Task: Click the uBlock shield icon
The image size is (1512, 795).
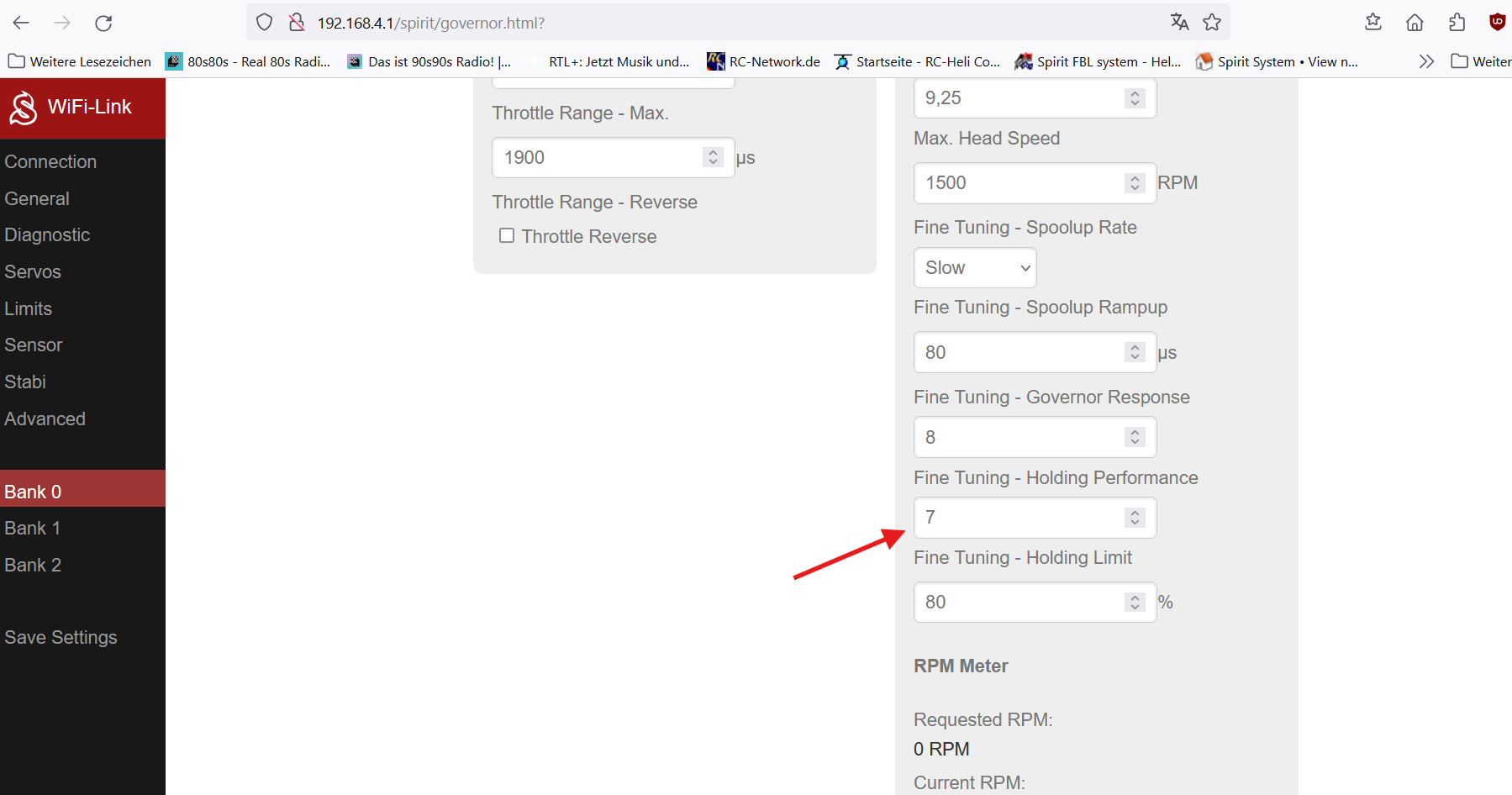Action: pyautogui.click(x=1497, y=23)
